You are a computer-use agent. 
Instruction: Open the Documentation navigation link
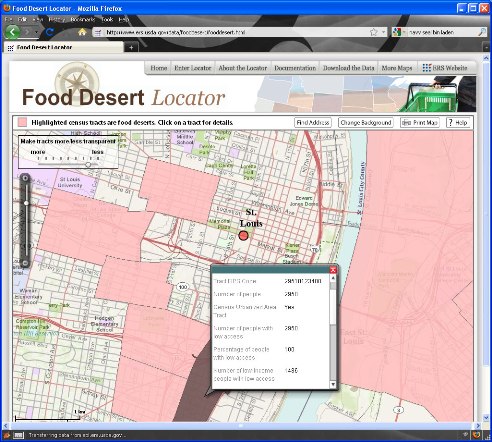click(295, 68)
